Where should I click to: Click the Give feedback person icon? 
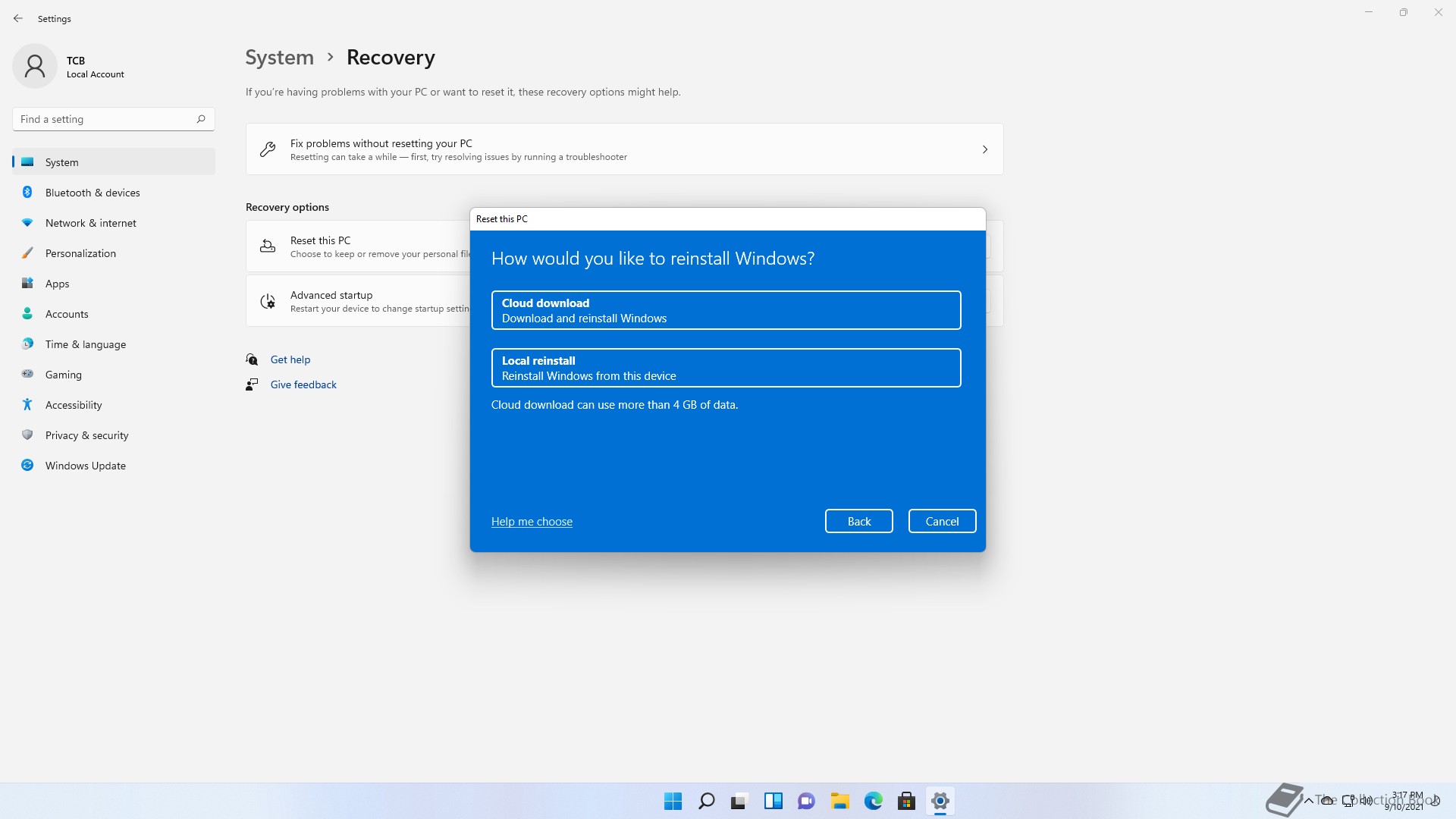tap(252, 384)
